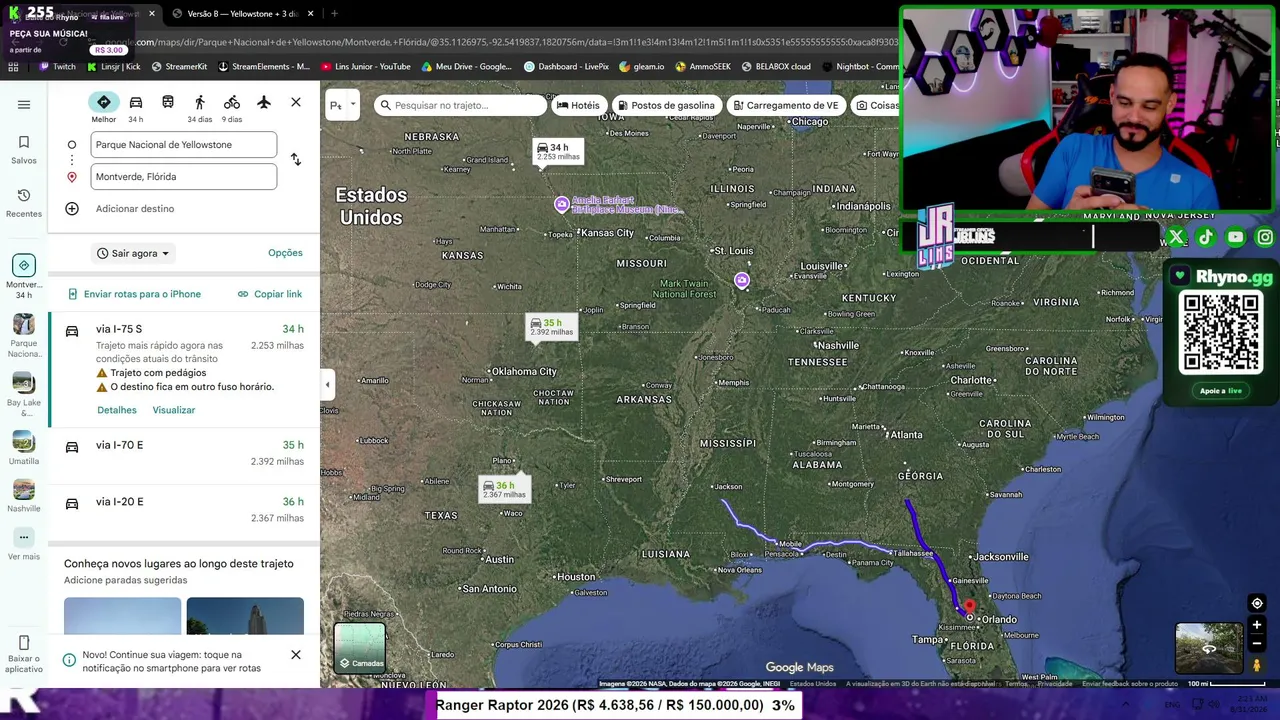Viewport: 1280px width, 720px height.
Task: Select the Melhor best travel mode
Action: 104,108
